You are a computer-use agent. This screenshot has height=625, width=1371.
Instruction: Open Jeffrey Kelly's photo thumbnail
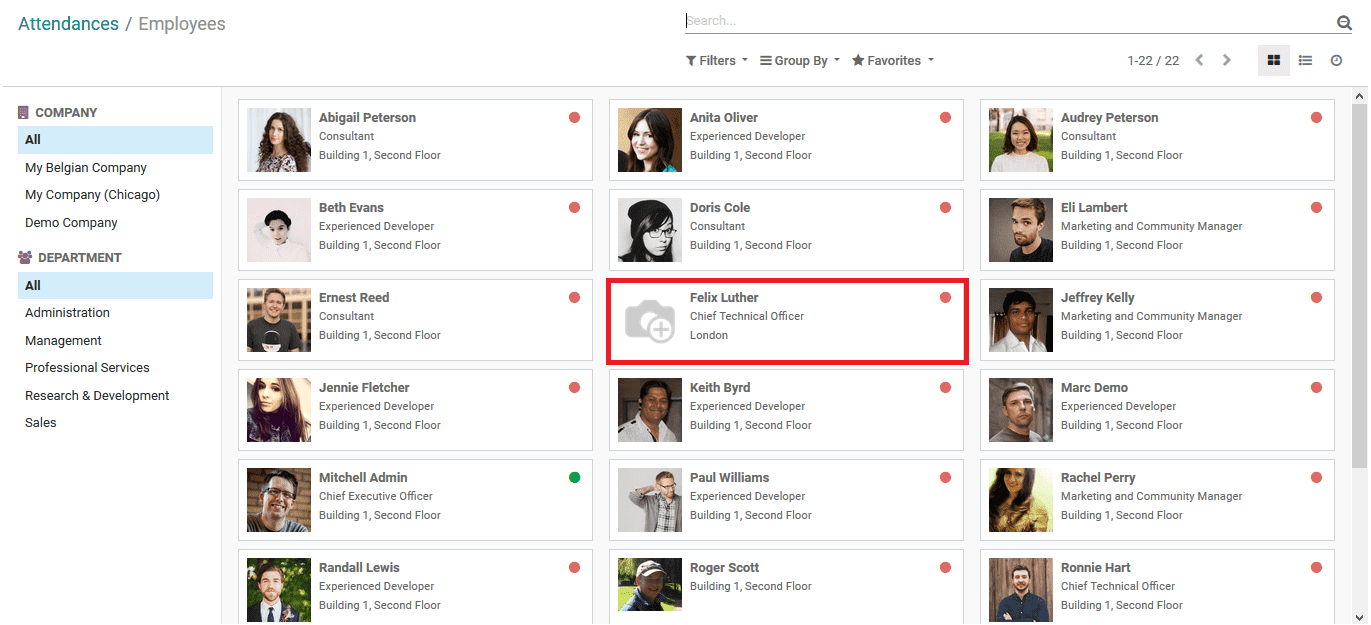[x=1021, y=321]
